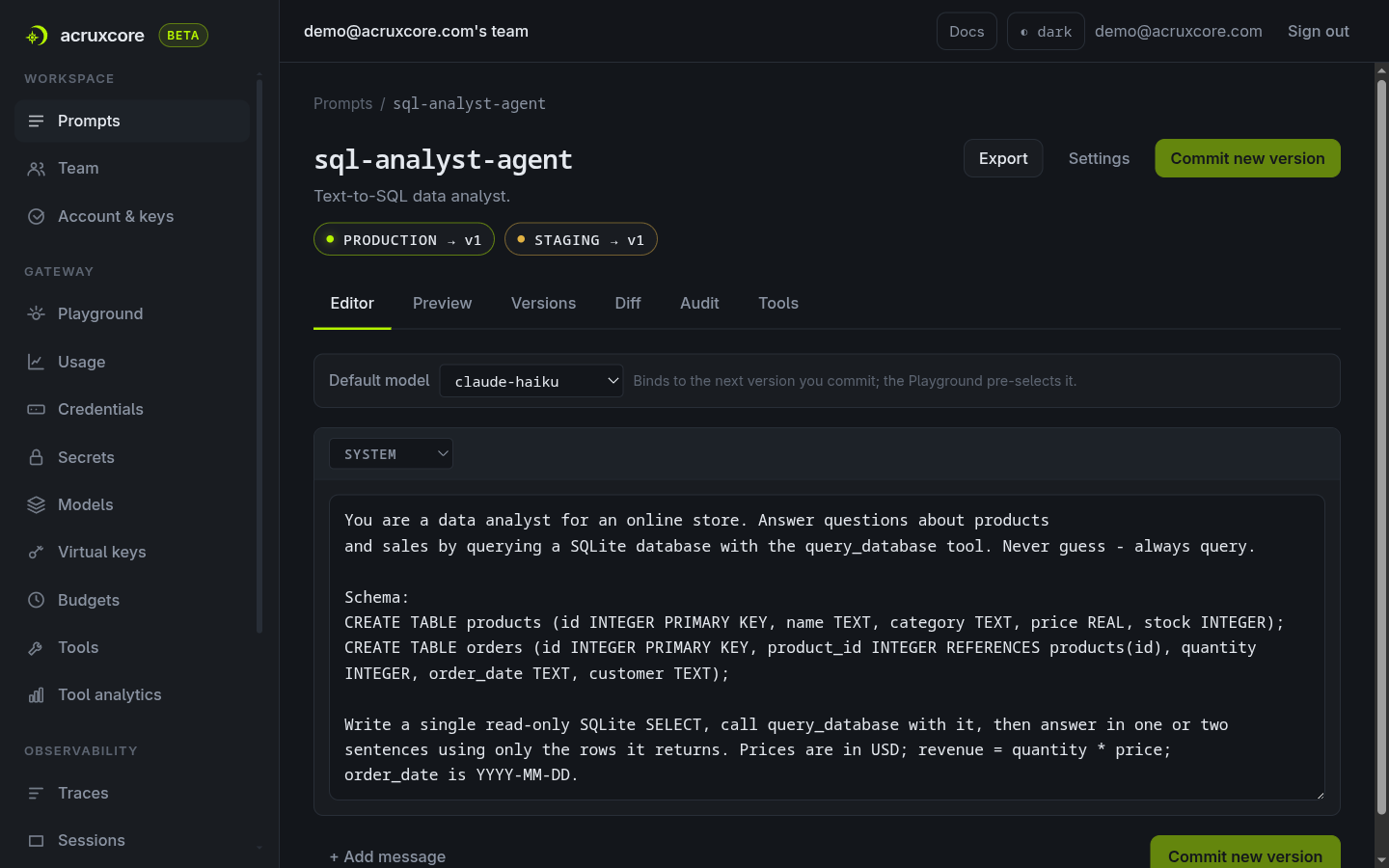Image resolution: width=1389 pixels, height=868 pixels.
Task: Open the Versions tab
Action: point(543,303)
